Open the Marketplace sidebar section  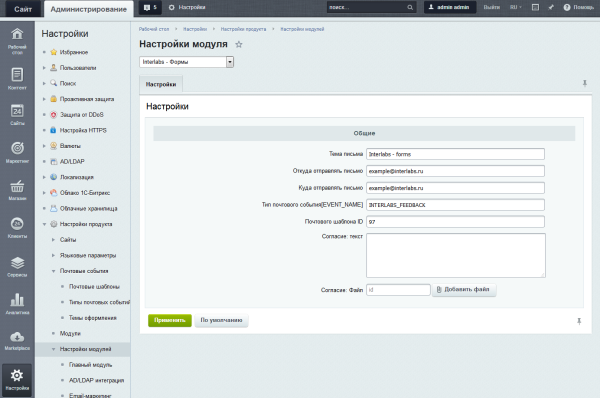click(x=17, y=341)
